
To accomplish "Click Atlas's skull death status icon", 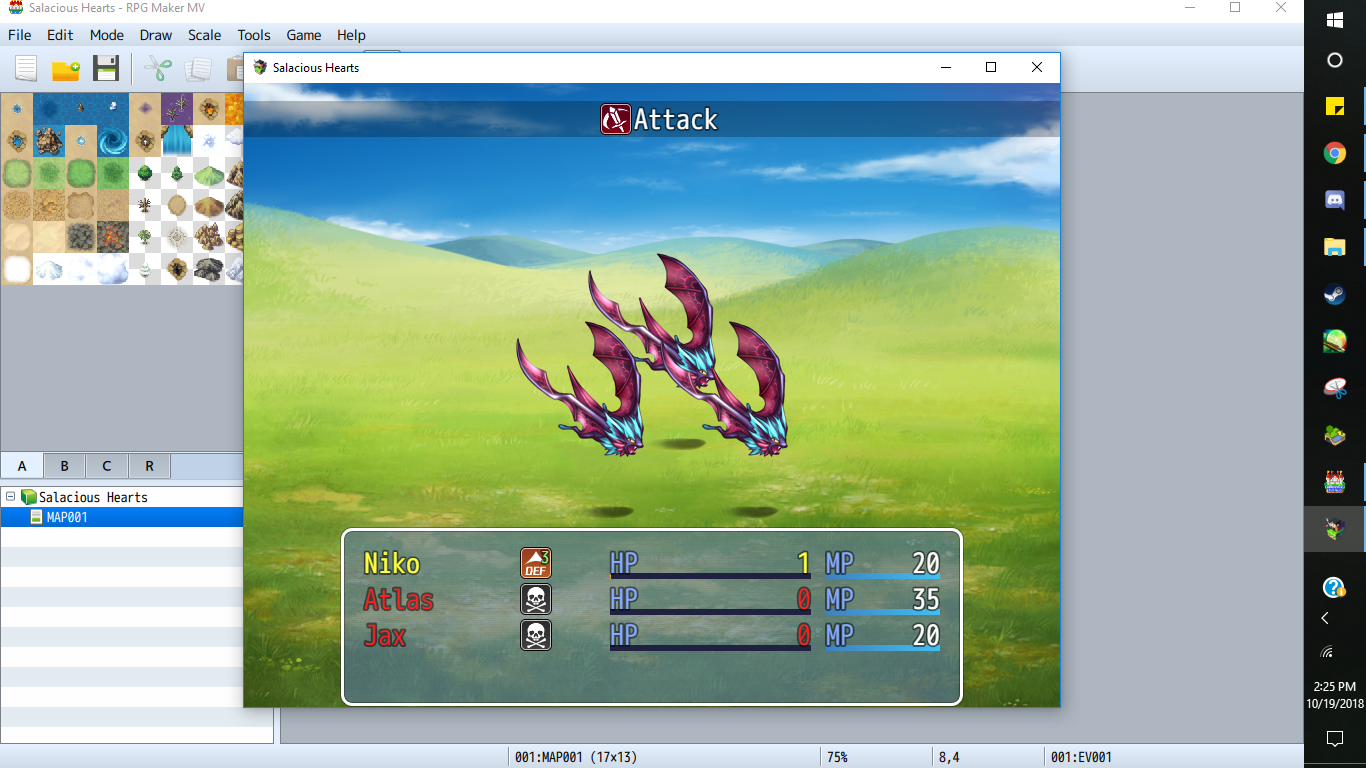I will [x=536, y=599].
